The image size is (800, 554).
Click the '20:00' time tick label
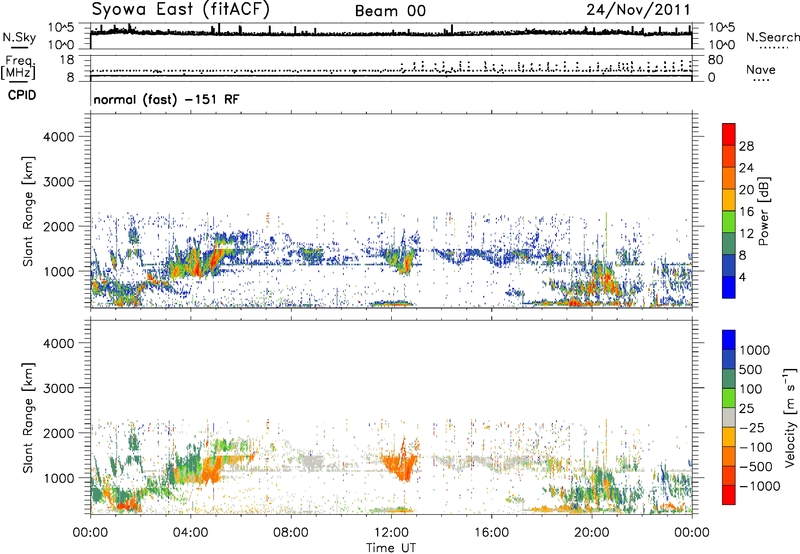tap(591, 533)
